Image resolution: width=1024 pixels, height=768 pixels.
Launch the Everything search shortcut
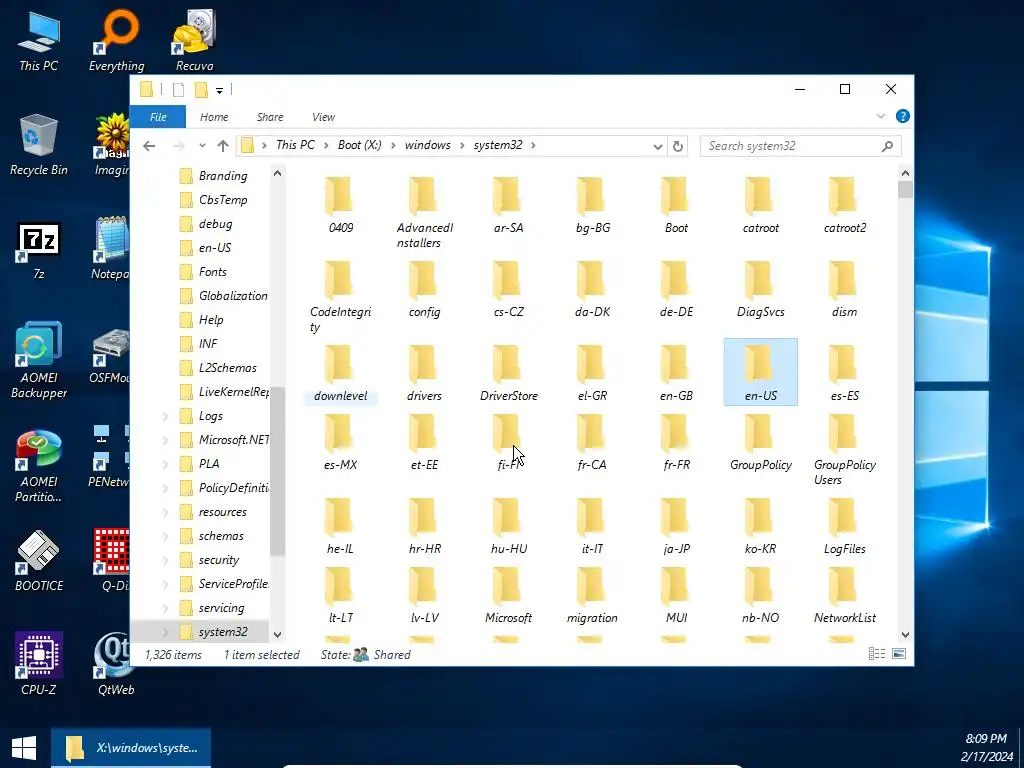[x=116, y=40]
